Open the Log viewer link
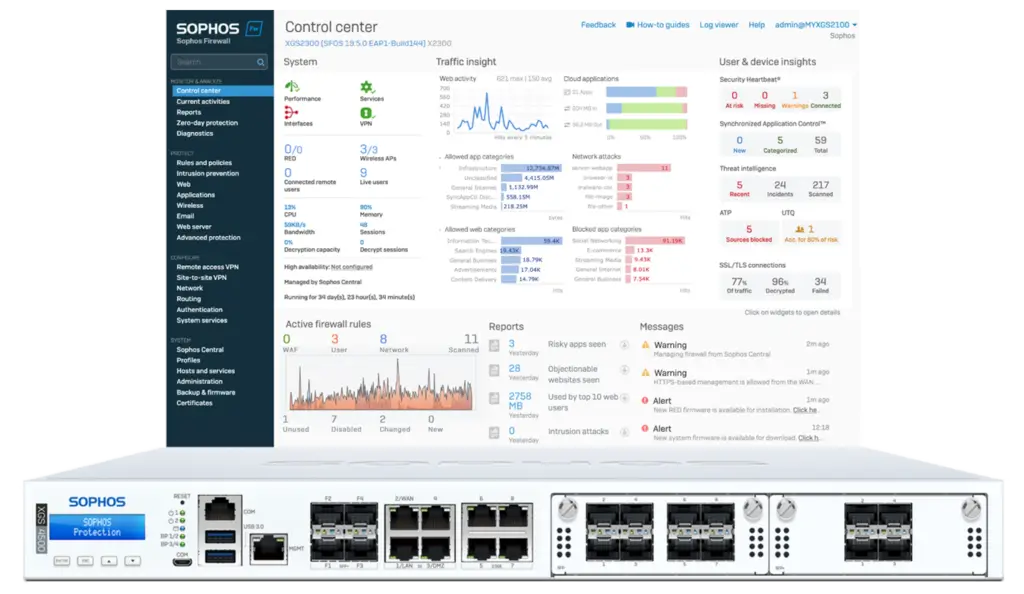Viewport: 1024px width, 594px height. [x=718, y=24]
